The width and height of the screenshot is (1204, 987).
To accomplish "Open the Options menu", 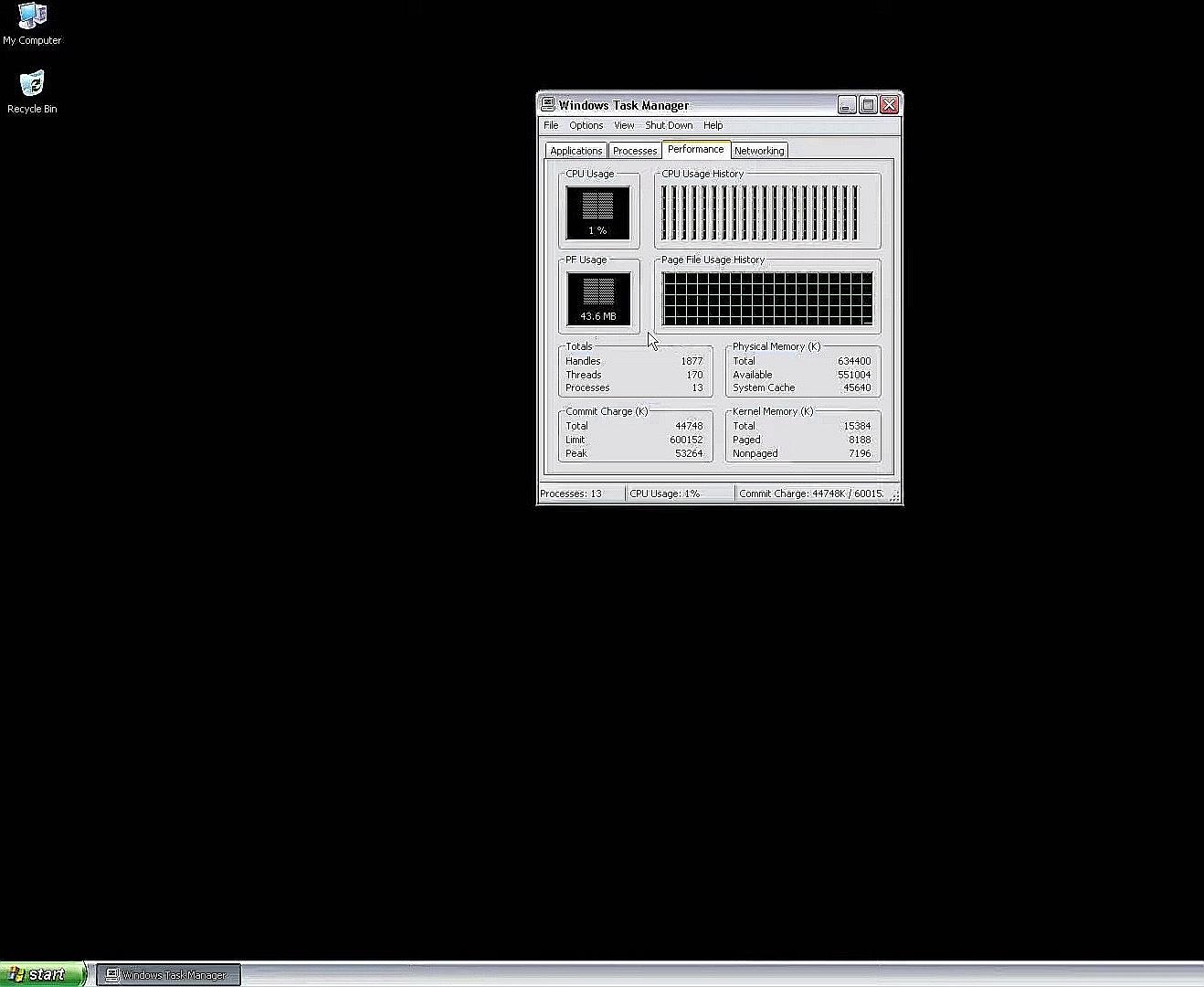I will click(586, 125).
